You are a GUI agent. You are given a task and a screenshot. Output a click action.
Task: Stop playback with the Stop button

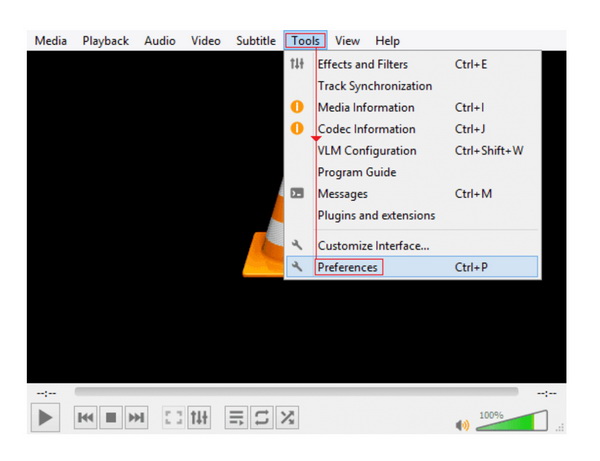111,417
